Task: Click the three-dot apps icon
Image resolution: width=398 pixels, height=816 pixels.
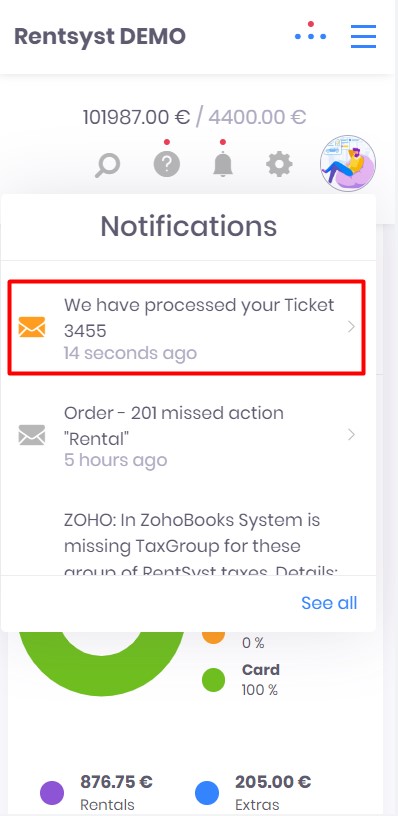Action: (311, 32)
